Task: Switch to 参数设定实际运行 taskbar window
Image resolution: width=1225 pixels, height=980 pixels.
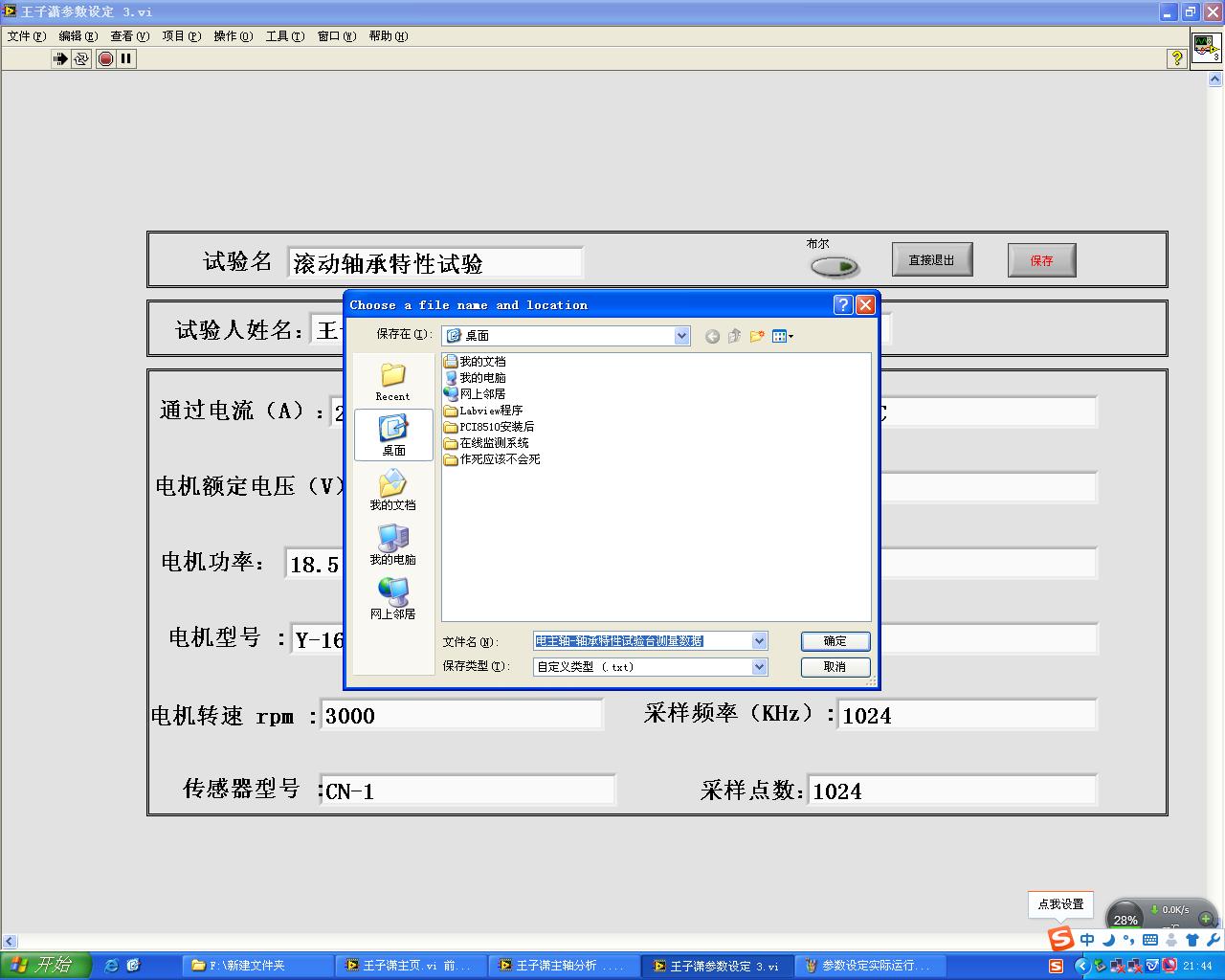Action: 871,966
